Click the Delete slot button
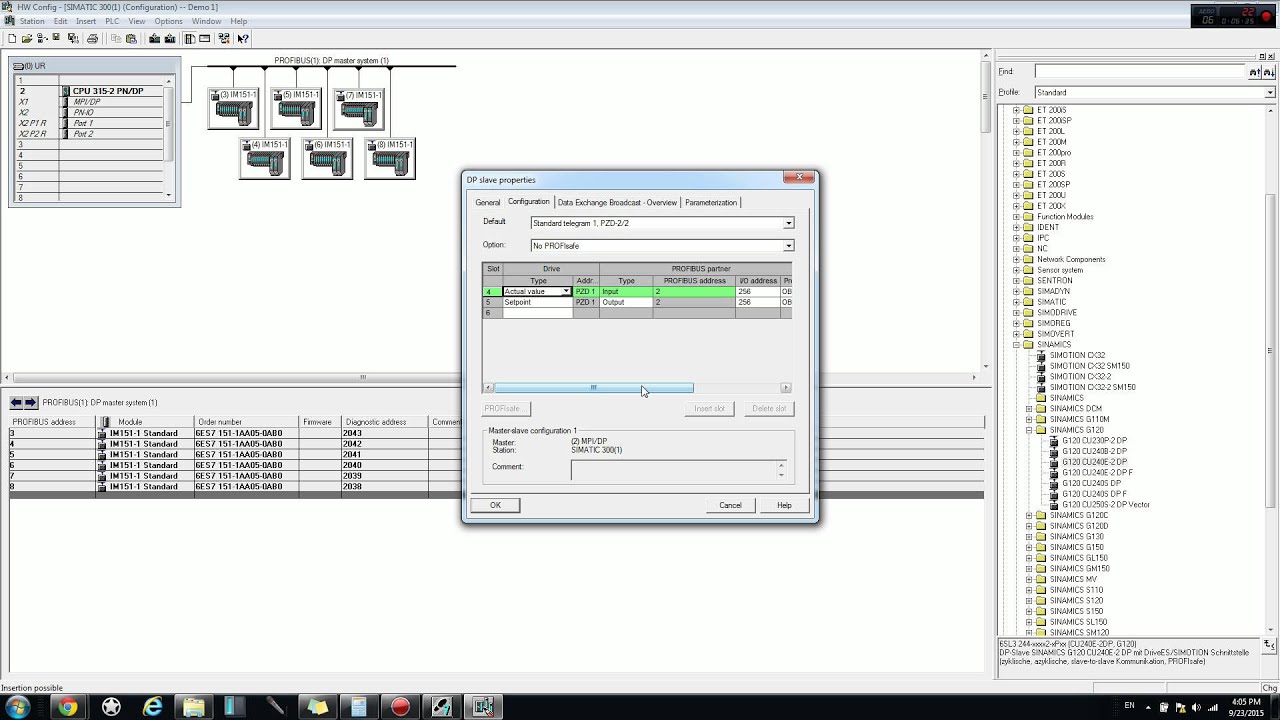 point(769,408)
